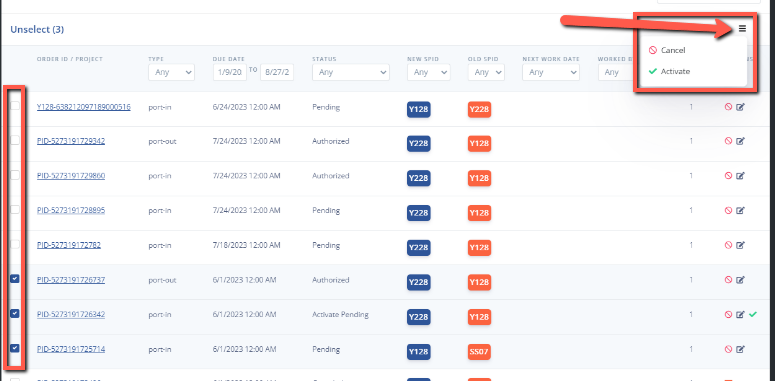Click port-out type in PID-5273191729342 row

(x=162, y=141)
